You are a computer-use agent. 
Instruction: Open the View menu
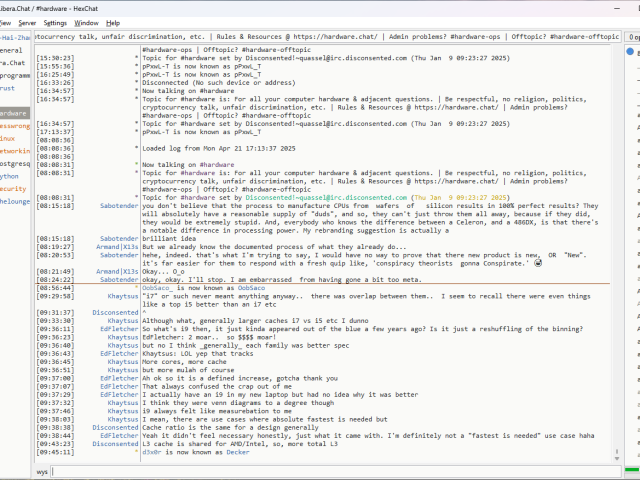coord(4,22)
